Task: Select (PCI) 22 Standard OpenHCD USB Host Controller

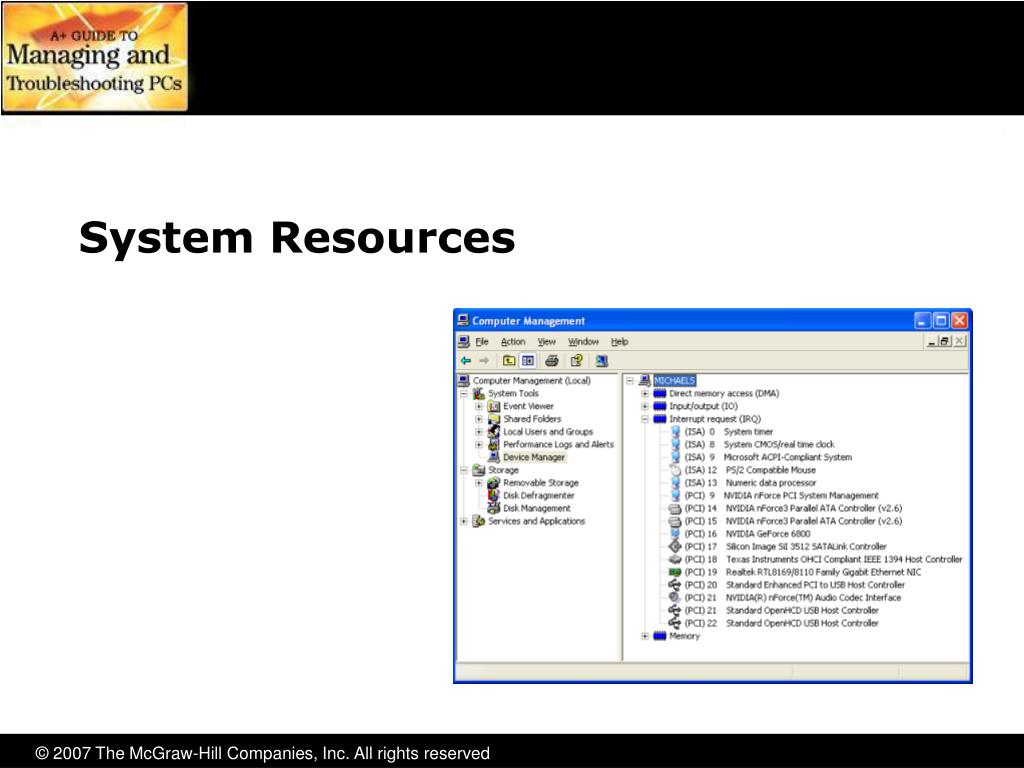Action: [x=781, y=623]
